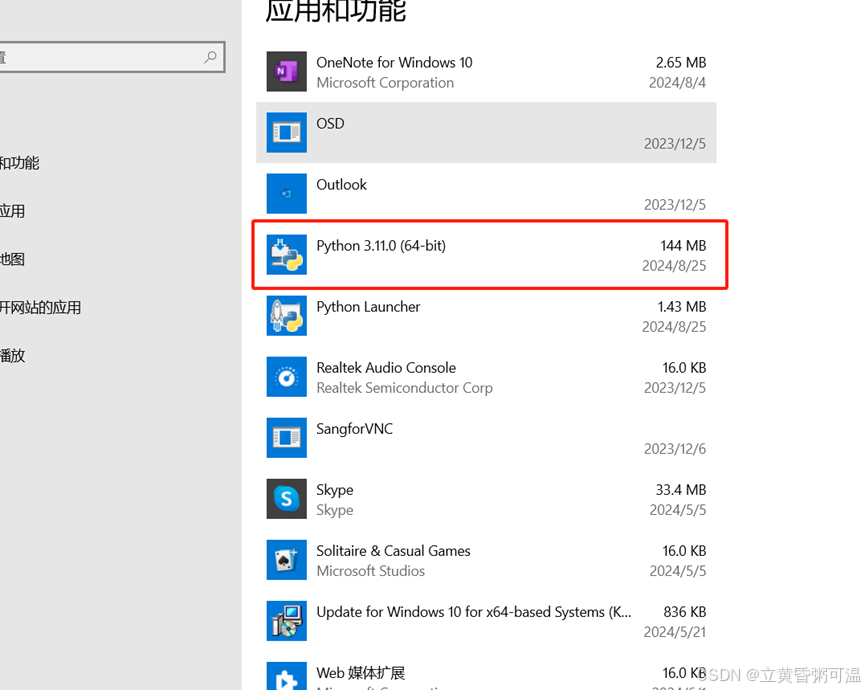
Task: Click the Realtek Audio Console icon
Action: (286, 377)
